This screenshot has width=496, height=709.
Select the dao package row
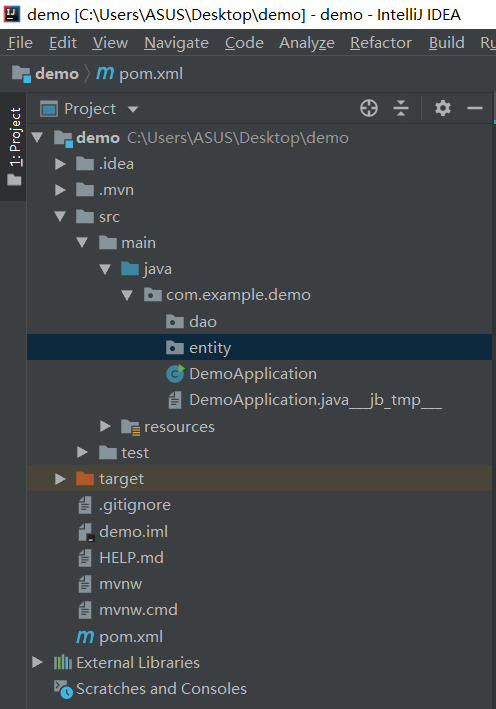coord(260,321)
